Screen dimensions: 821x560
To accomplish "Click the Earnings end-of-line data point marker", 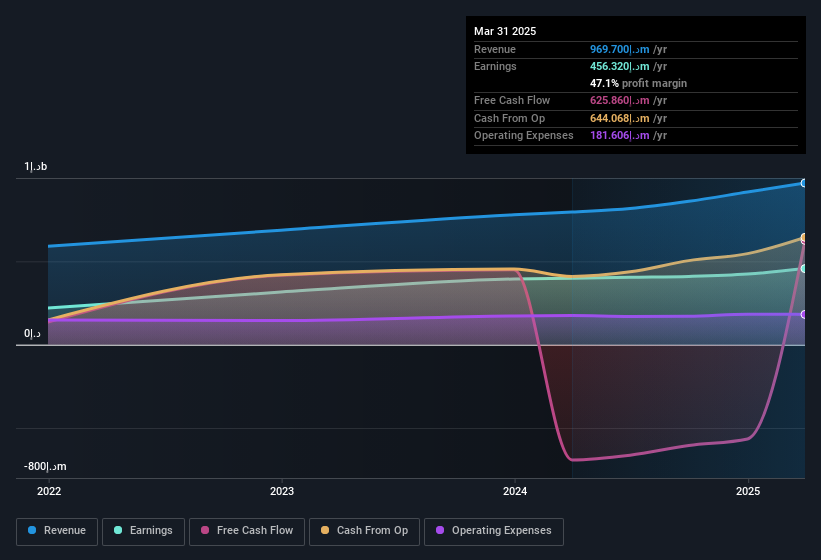I will tap(804, 268).
